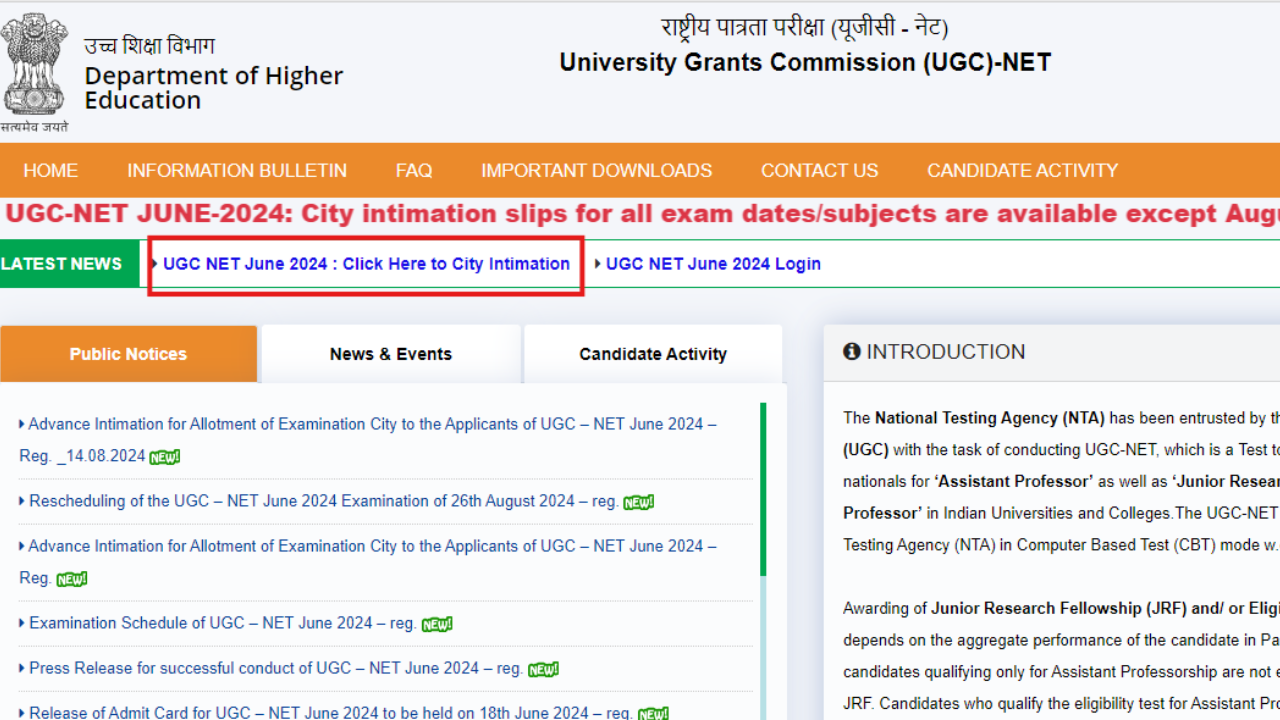
Task: Click the green notices list scrollbar
Action: [763, 490]
